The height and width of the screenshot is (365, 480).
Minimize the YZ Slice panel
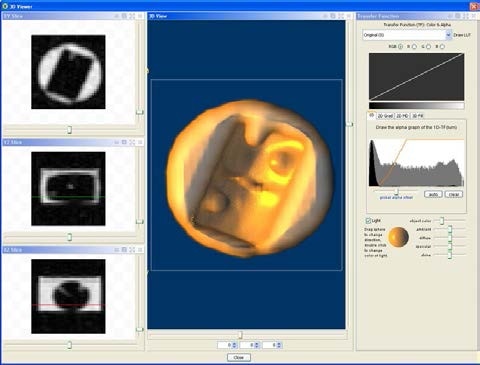pos(116,142)
